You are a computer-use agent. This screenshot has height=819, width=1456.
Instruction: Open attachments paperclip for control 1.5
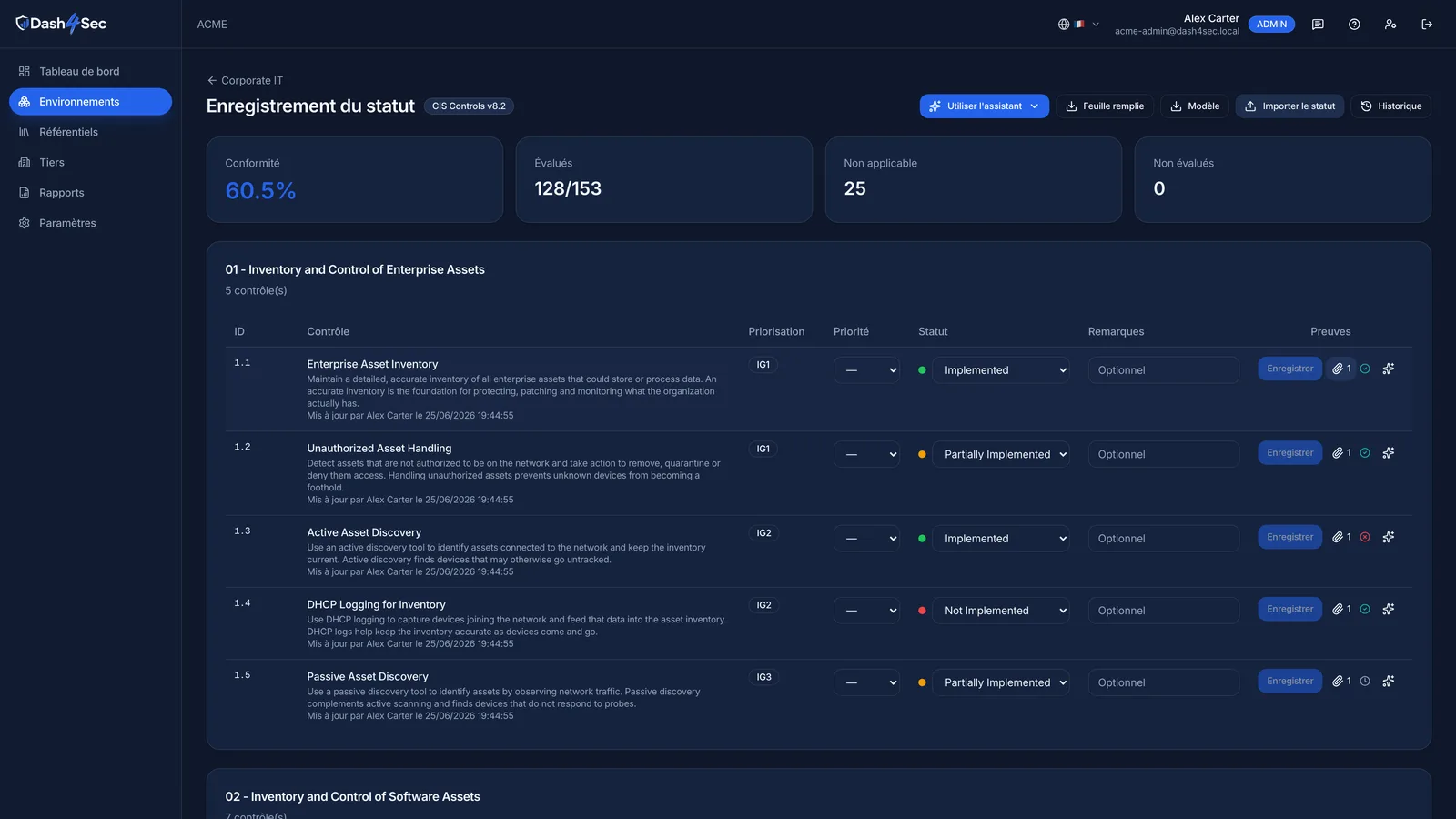tap(1341, 681)
